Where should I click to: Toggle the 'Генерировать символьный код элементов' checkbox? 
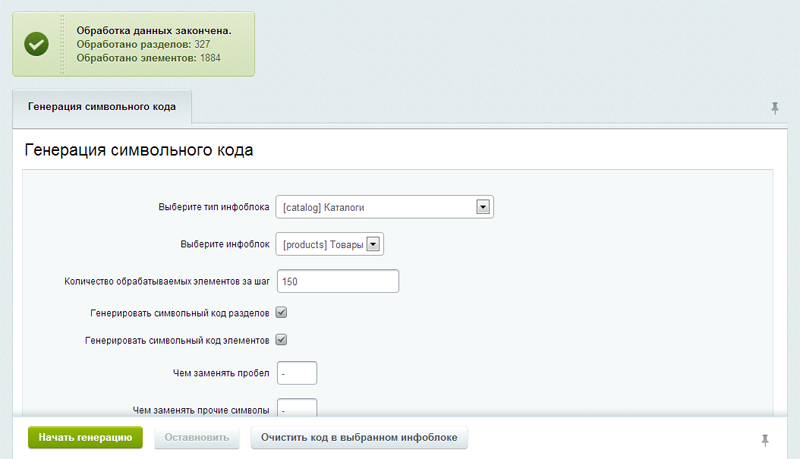[282, 340]
